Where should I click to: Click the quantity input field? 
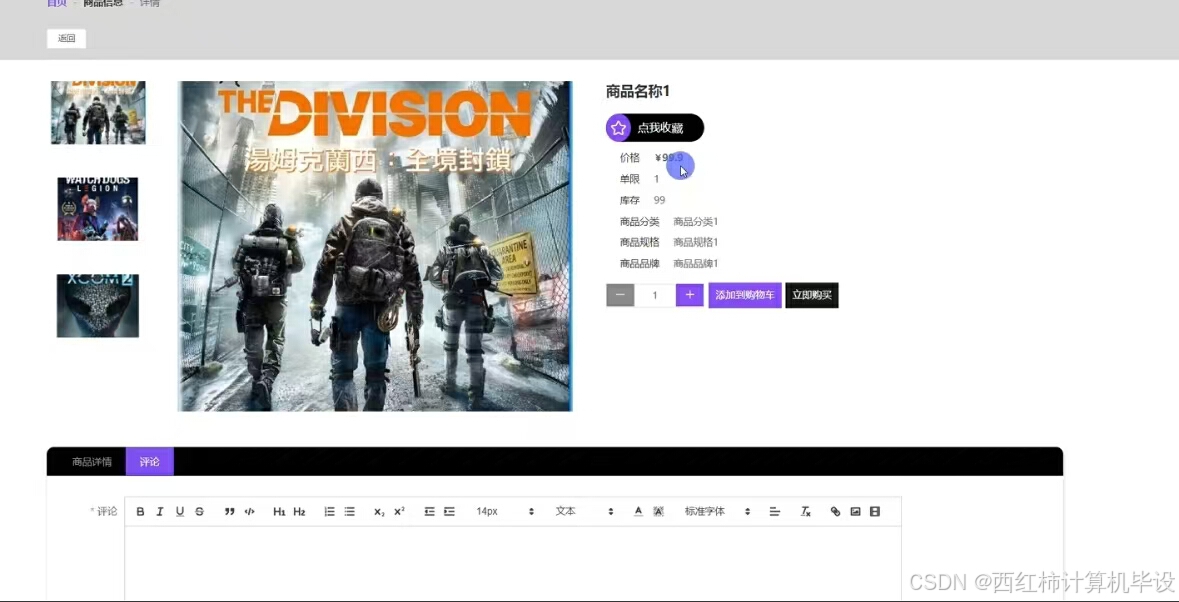(x=655, y=295)
